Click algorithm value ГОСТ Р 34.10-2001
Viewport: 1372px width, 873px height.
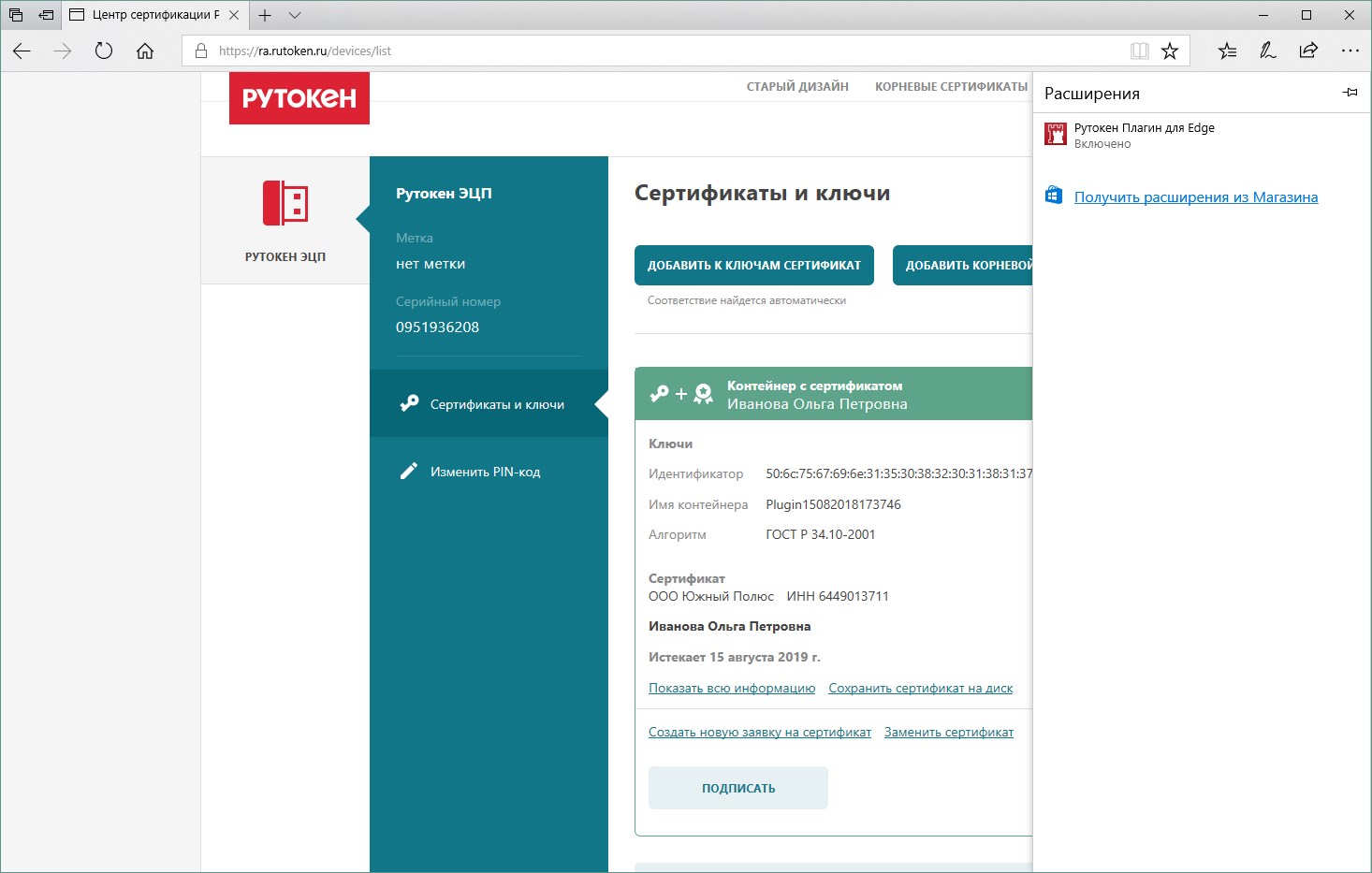point(821,534)
